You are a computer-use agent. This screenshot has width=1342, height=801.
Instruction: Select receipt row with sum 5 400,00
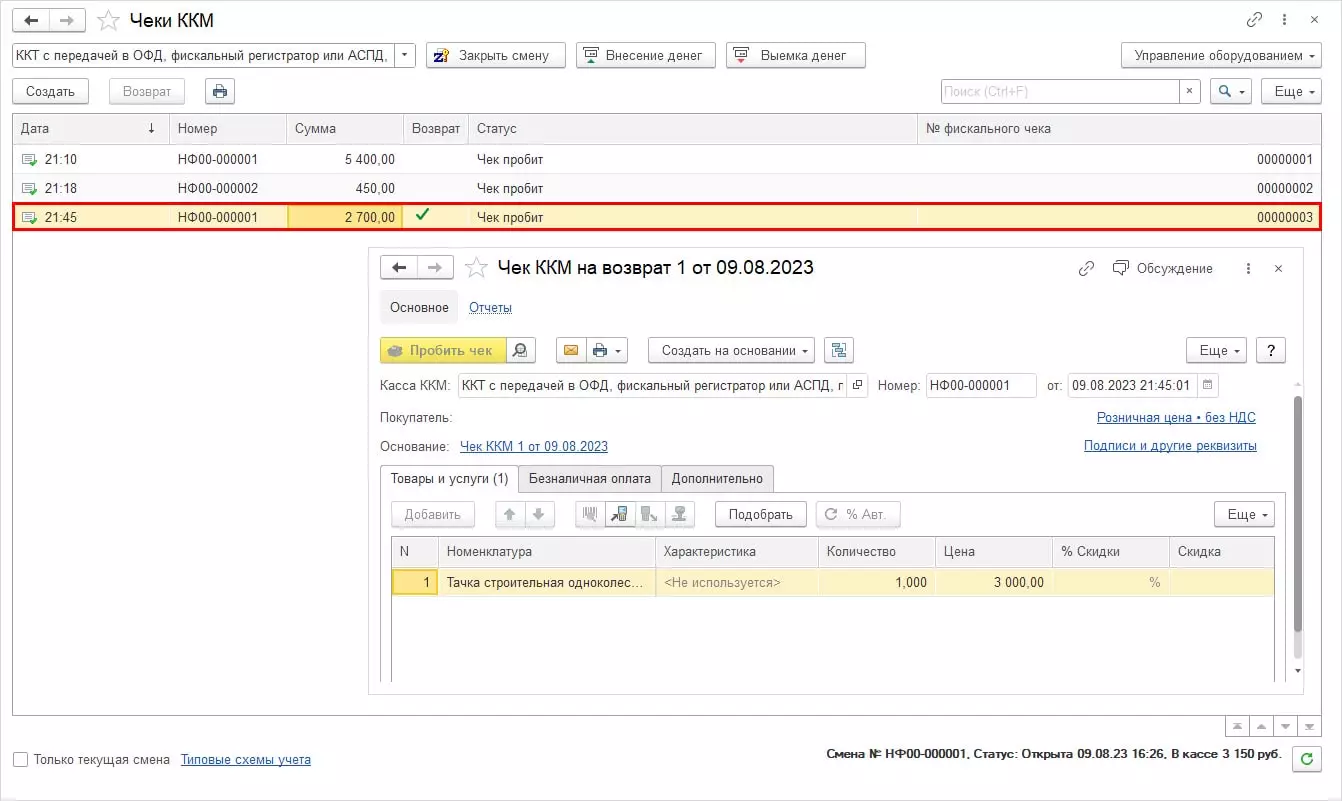click(x=666, y=159)
